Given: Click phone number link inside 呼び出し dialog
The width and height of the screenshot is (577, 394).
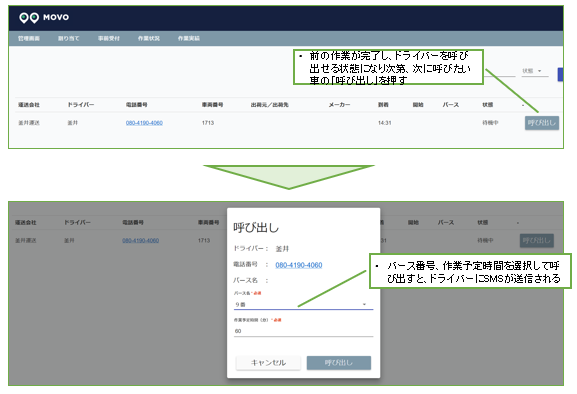Looking at the screenshot, I should point(299,265).
